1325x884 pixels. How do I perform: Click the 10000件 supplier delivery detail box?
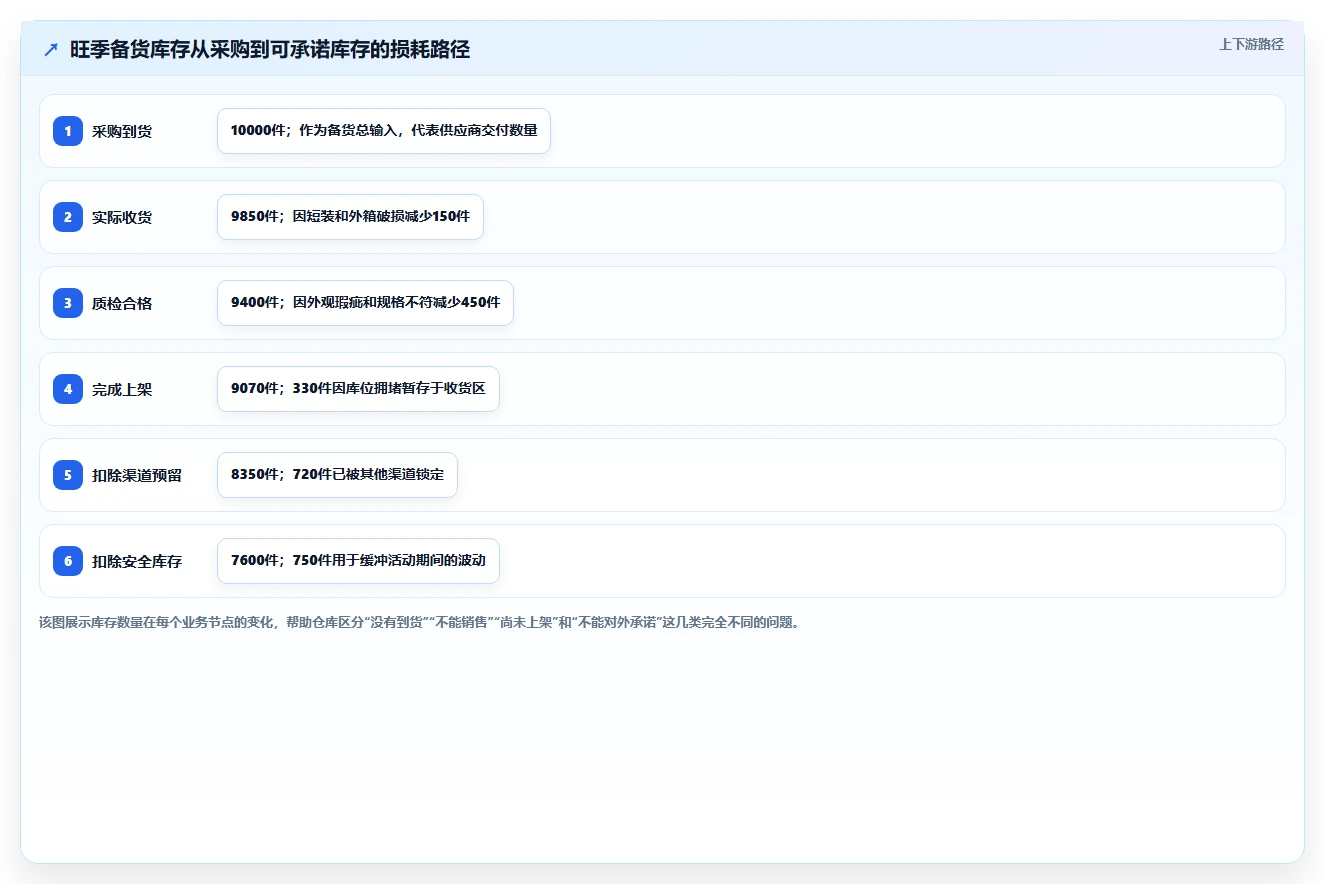point(384,131)
